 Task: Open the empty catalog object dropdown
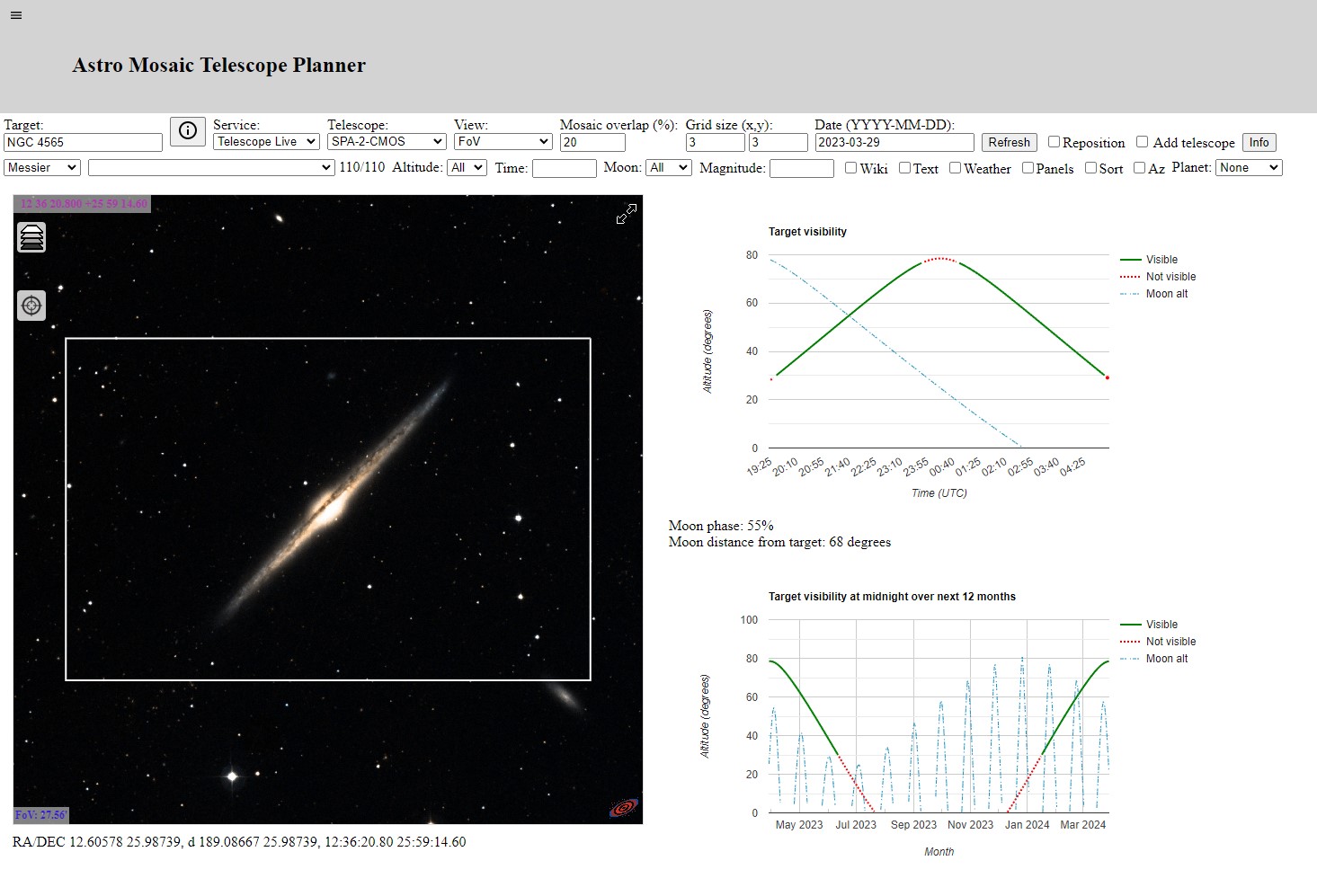point(211,168)
